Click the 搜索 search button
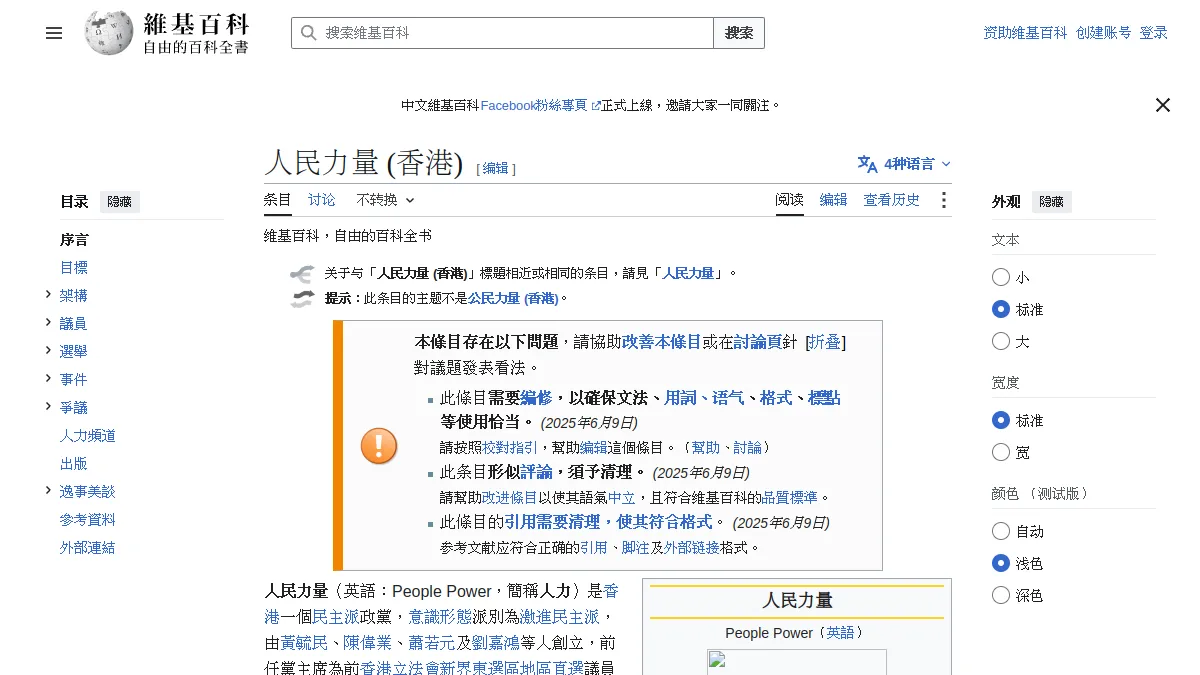The width and height of the screenshot is (1200, 675). pos(739,33)
